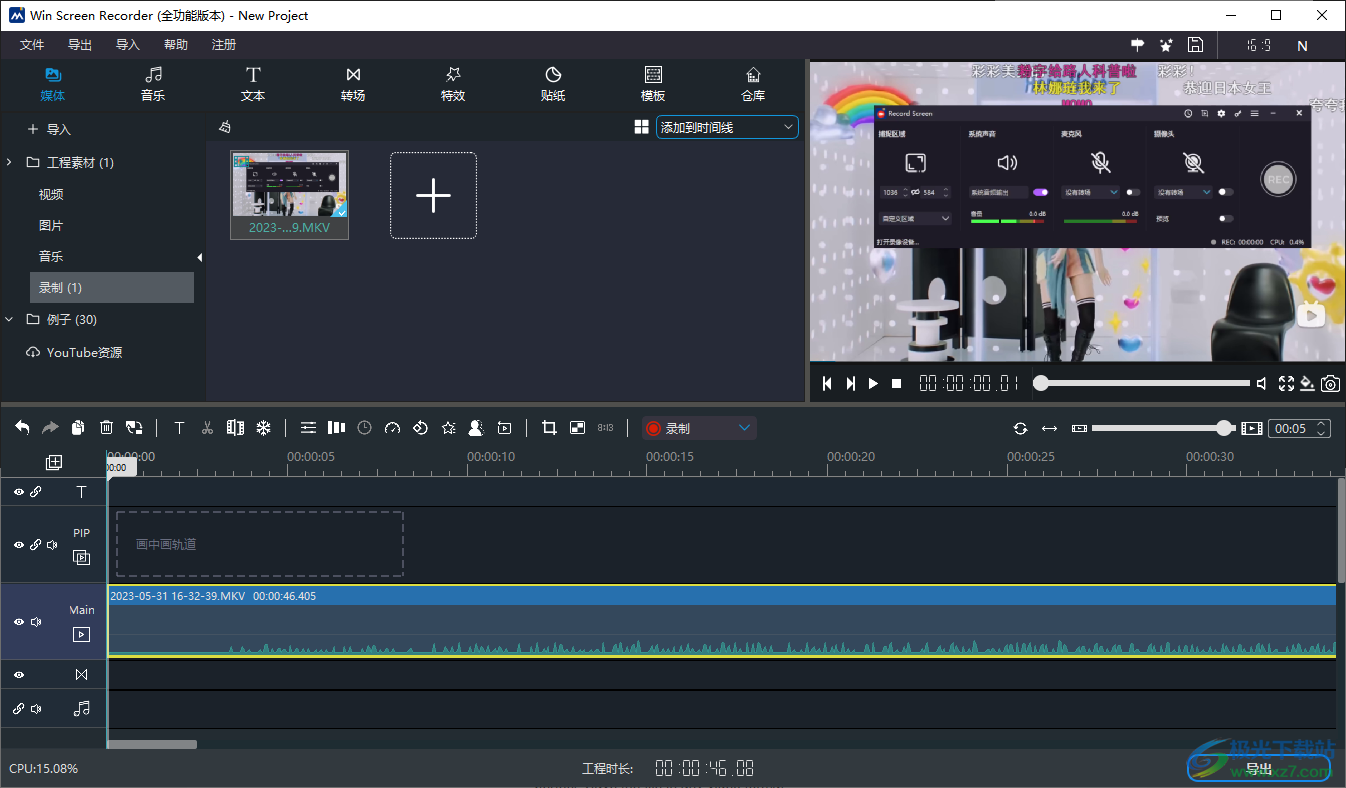The image size is (1346, 788).
Task: Open YouTube资源 in sidebar
Action: pyautogui.click(x=74, y=353)
